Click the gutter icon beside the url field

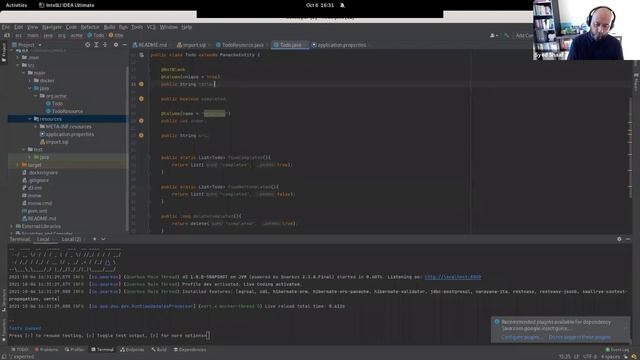click(x=141, y=136)
